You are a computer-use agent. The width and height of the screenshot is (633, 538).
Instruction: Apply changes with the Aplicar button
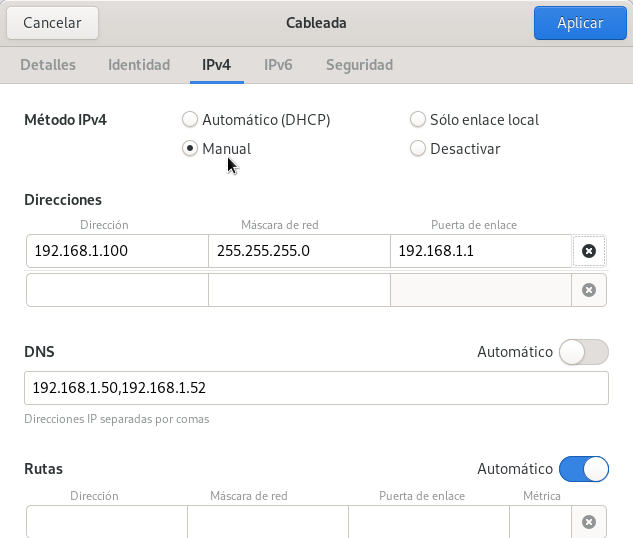(x=580, y=23)
